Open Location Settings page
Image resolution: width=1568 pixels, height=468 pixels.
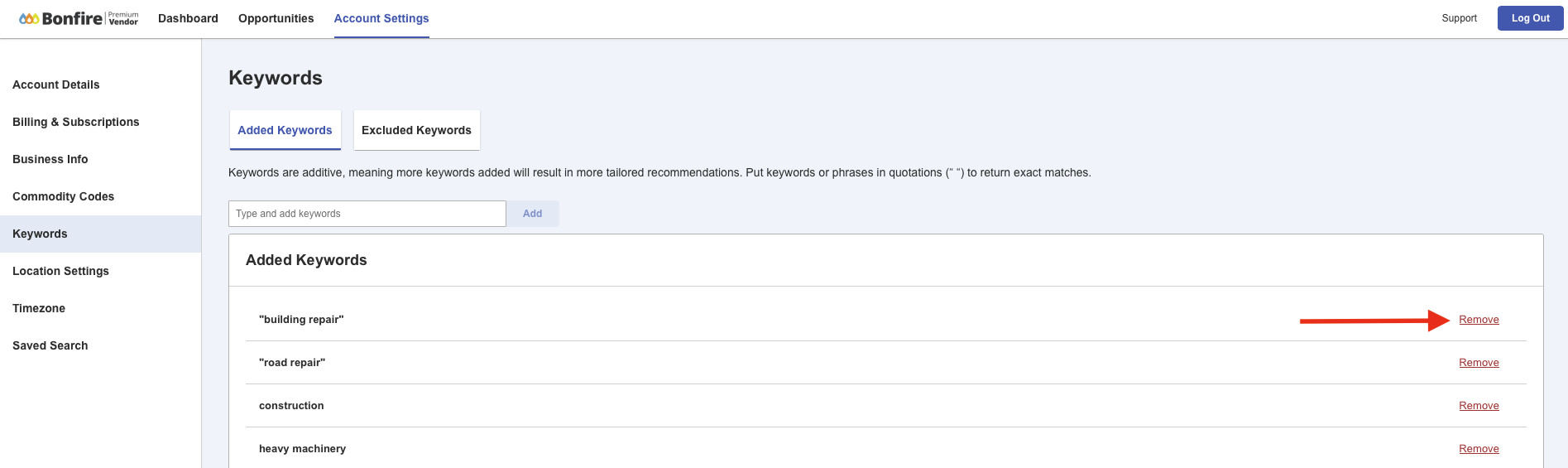point(61,271)
